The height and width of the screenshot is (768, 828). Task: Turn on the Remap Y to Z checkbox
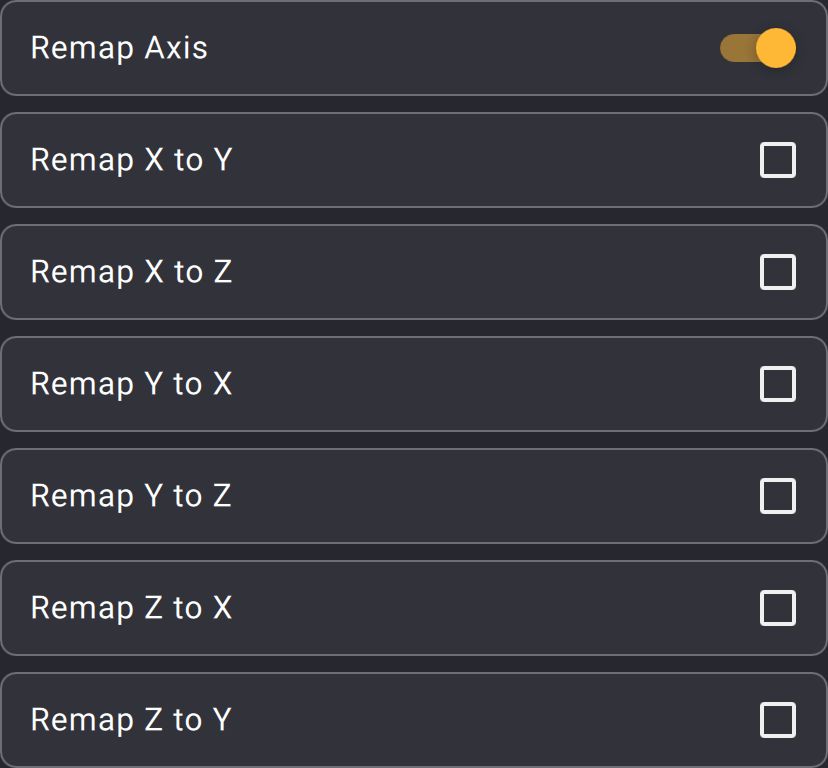(x=778, y=496)
